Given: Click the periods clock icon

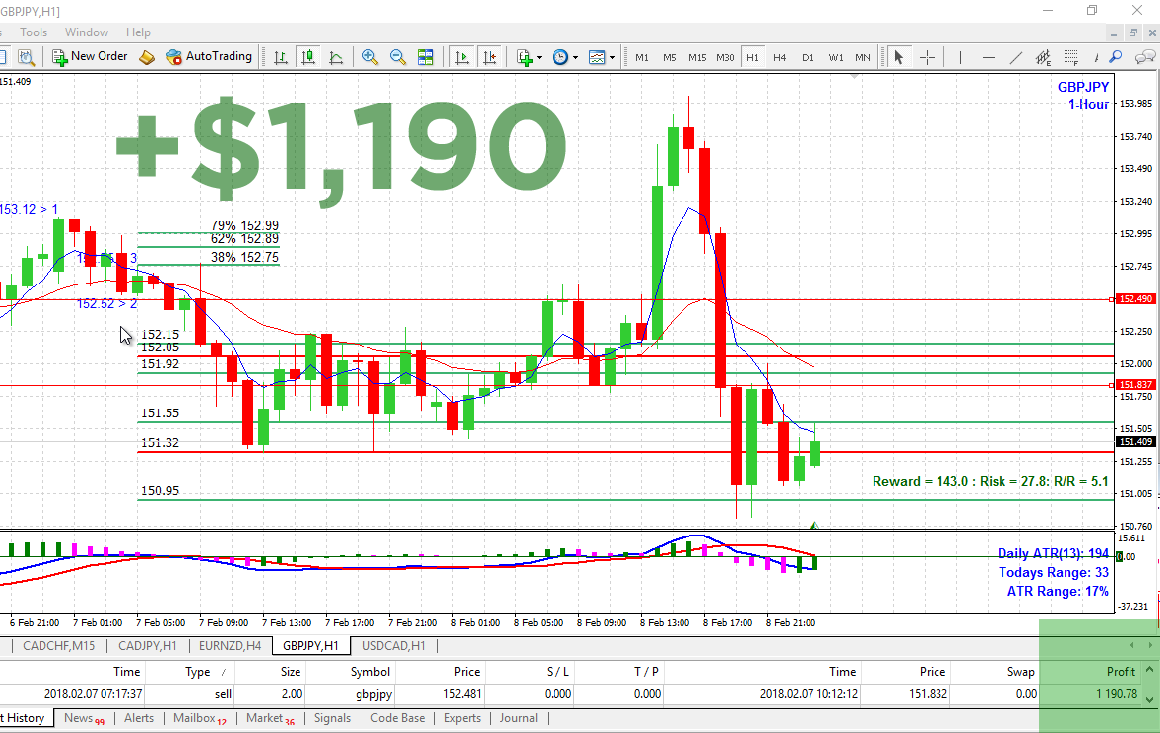Looking at the screenshot, I should coord(560,57).
